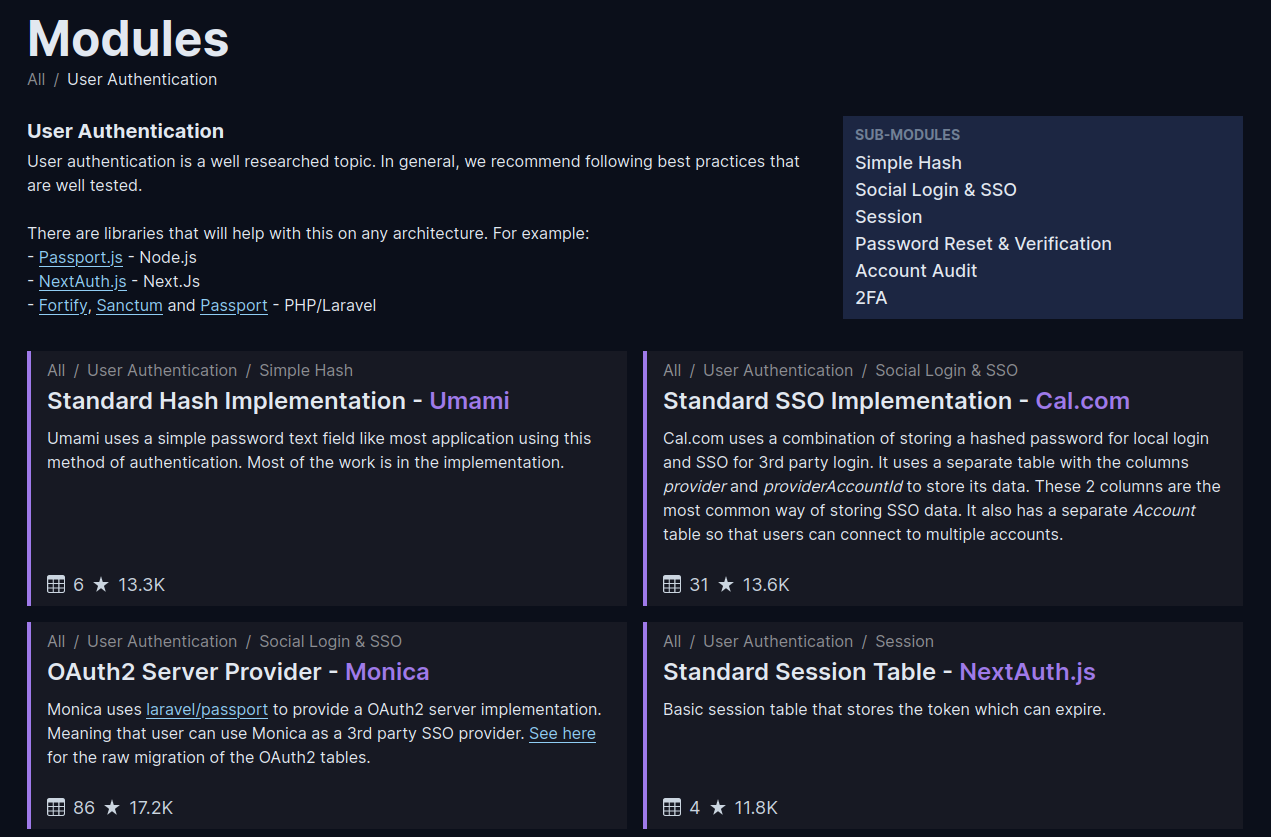Click the See here link in Monica card
This screenshot has width=1271, height=837.
pyautogui.click(x=562, y=733)
